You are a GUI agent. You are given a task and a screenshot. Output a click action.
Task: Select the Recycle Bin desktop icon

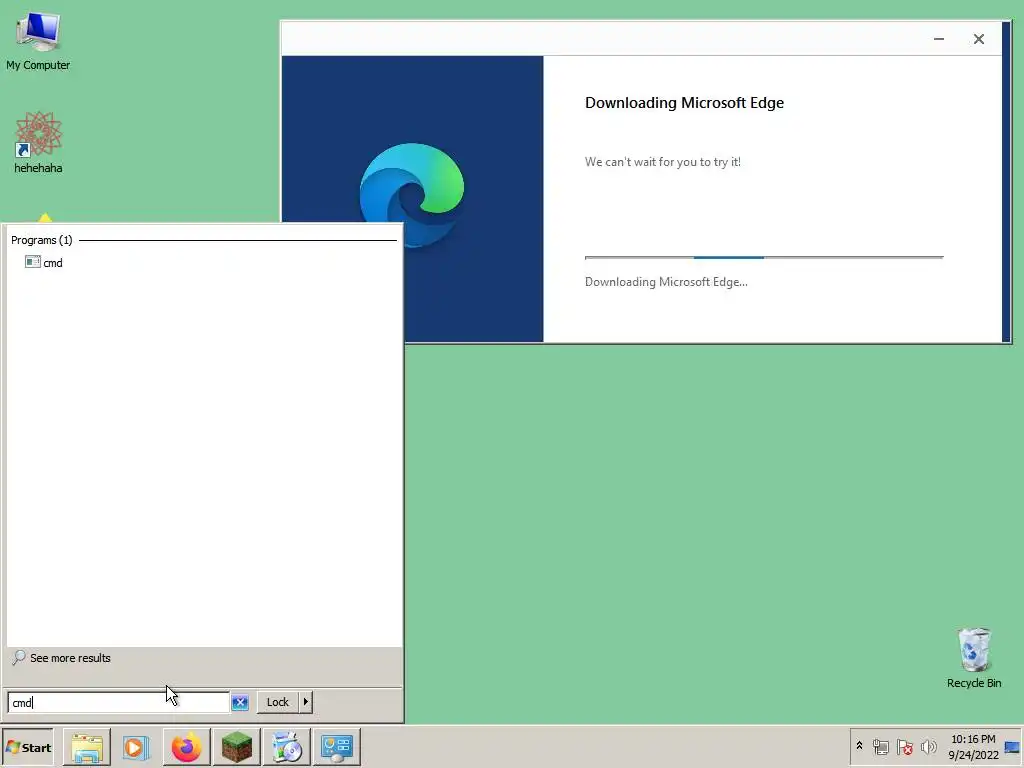tap(974, 658)
